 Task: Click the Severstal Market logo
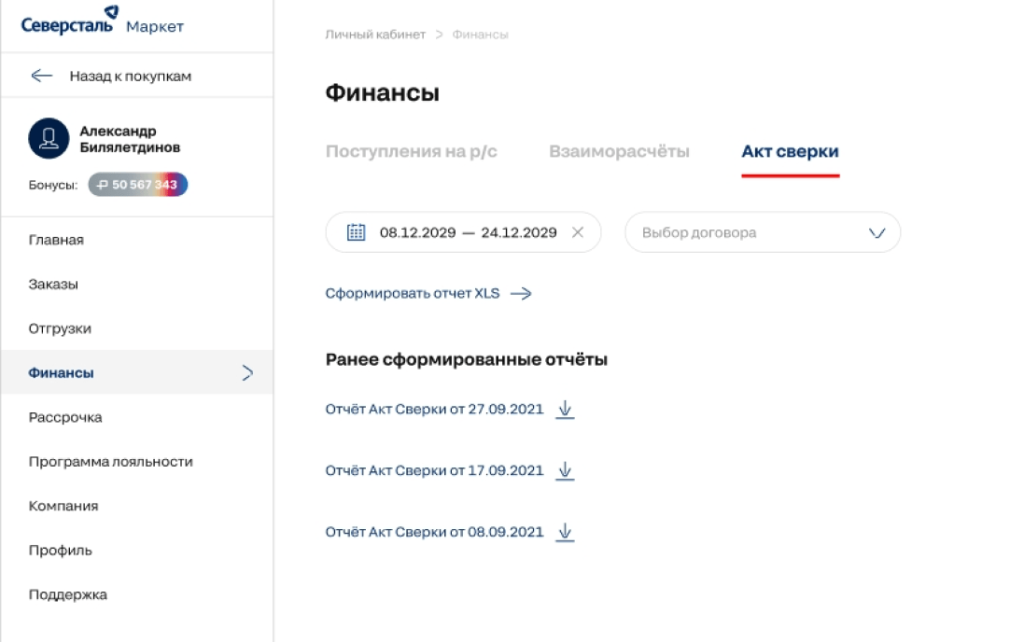pyautogui.click(x=102, y=24)
